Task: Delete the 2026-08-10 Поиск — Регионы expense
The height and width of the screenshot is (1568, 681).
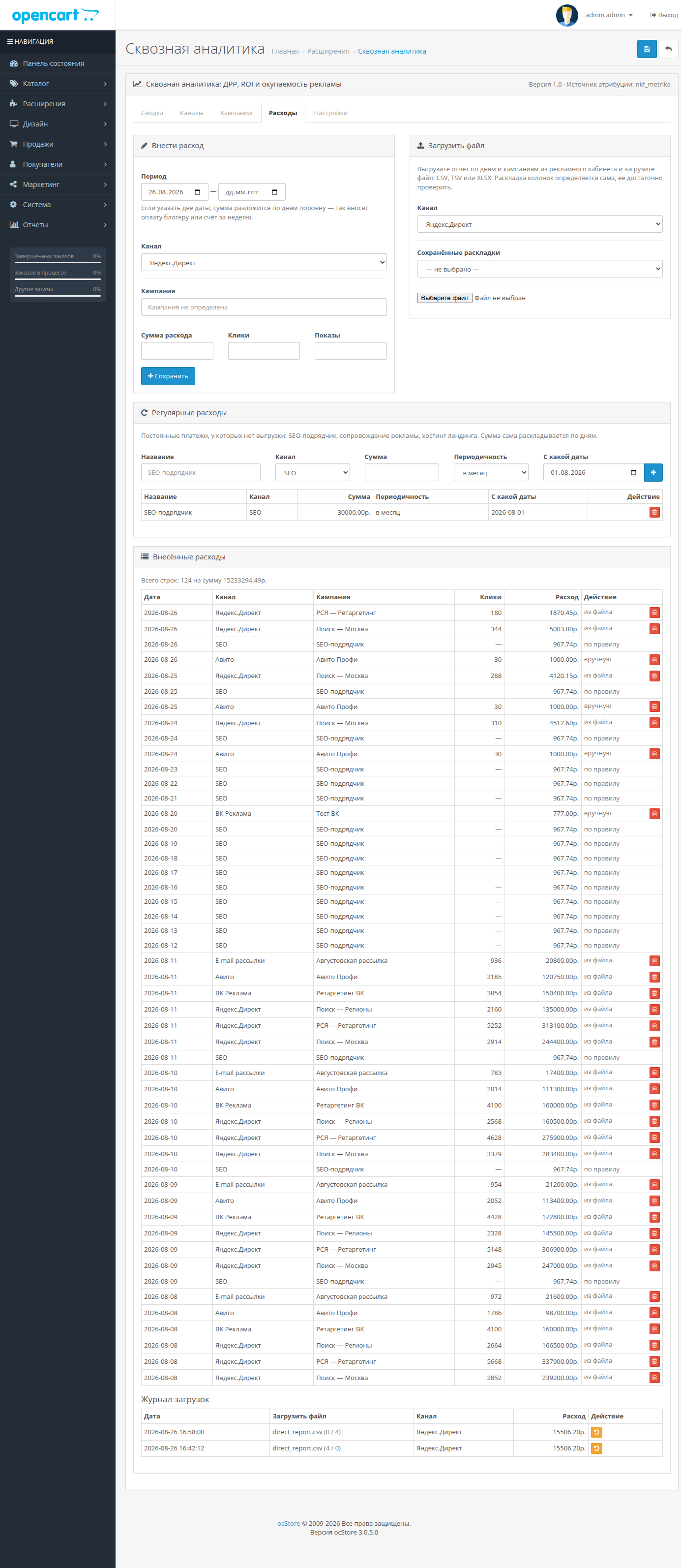Action: click(654, 1121)
